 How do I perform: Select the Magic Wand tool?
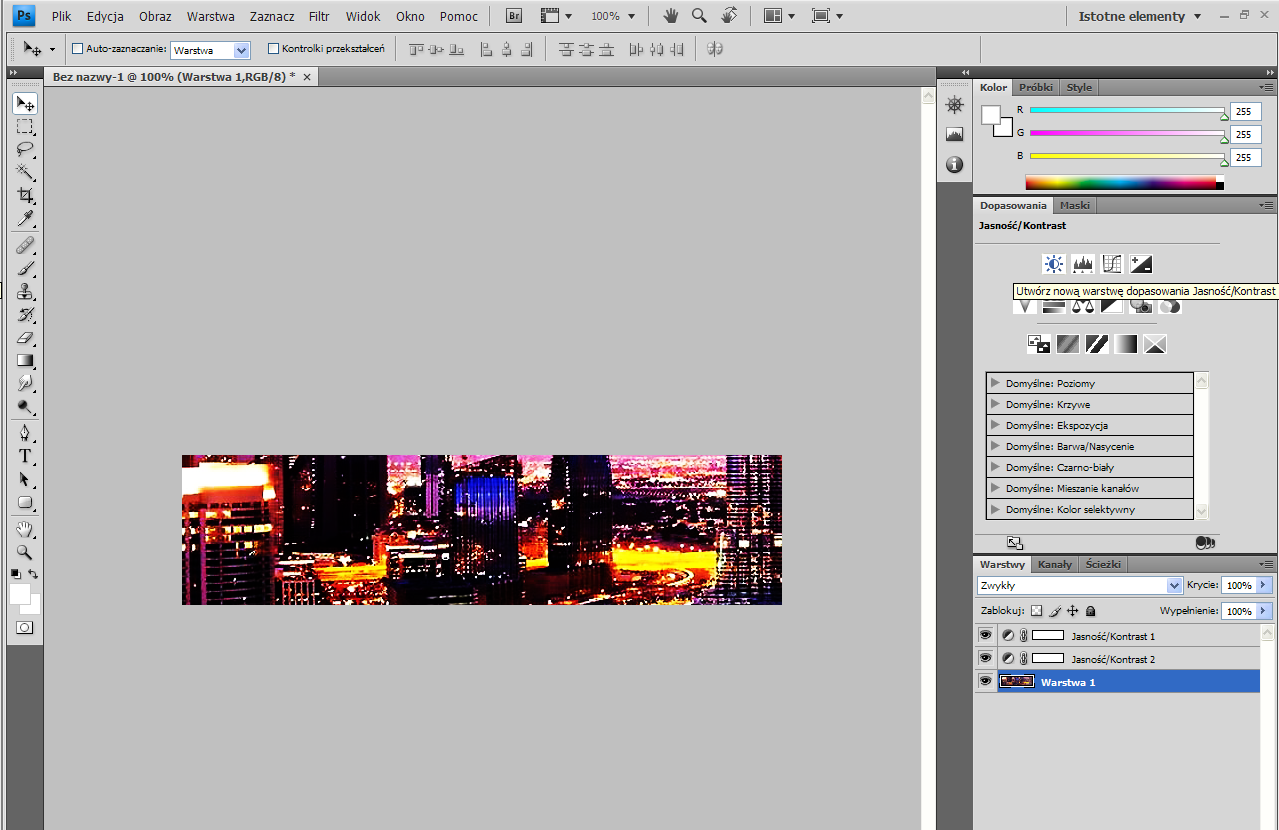tap(26, 173)
